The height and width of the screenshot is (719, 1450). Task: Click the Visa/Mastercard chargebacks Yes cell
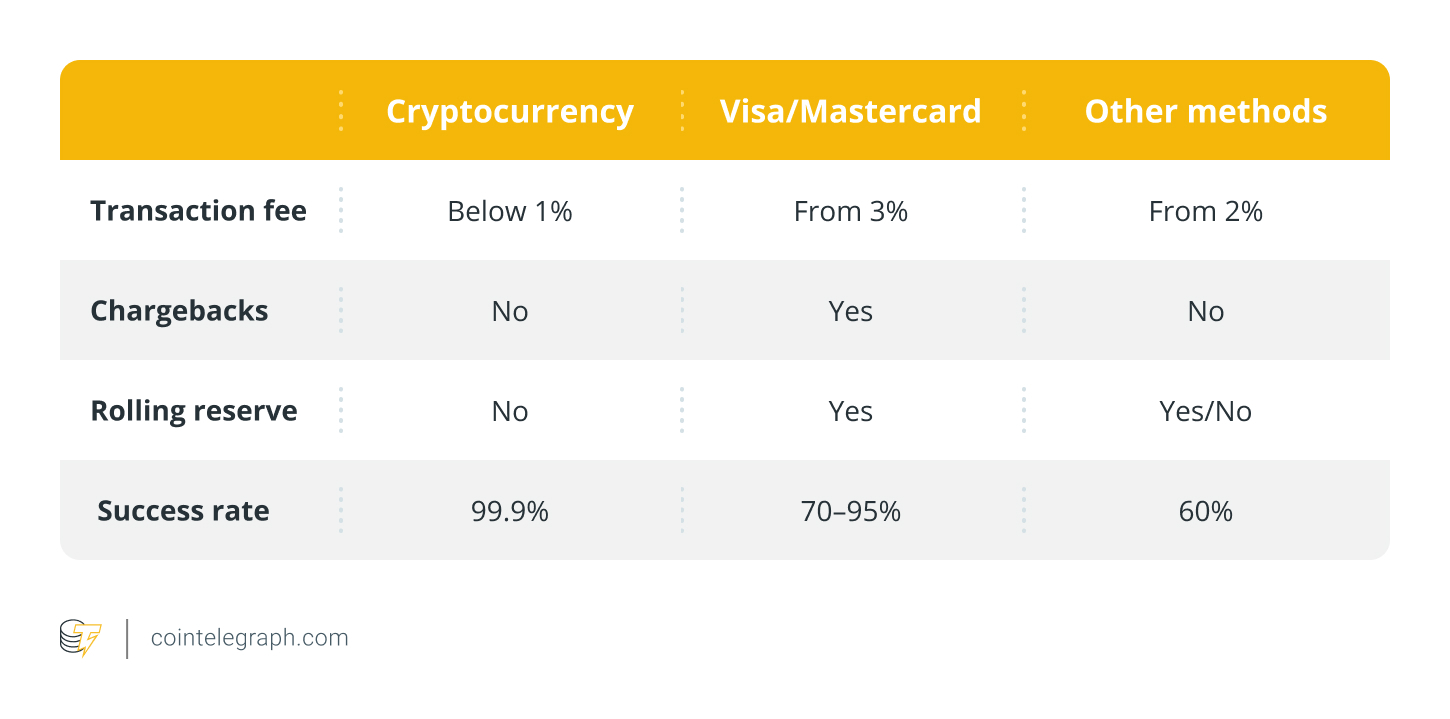click(850, 311)
